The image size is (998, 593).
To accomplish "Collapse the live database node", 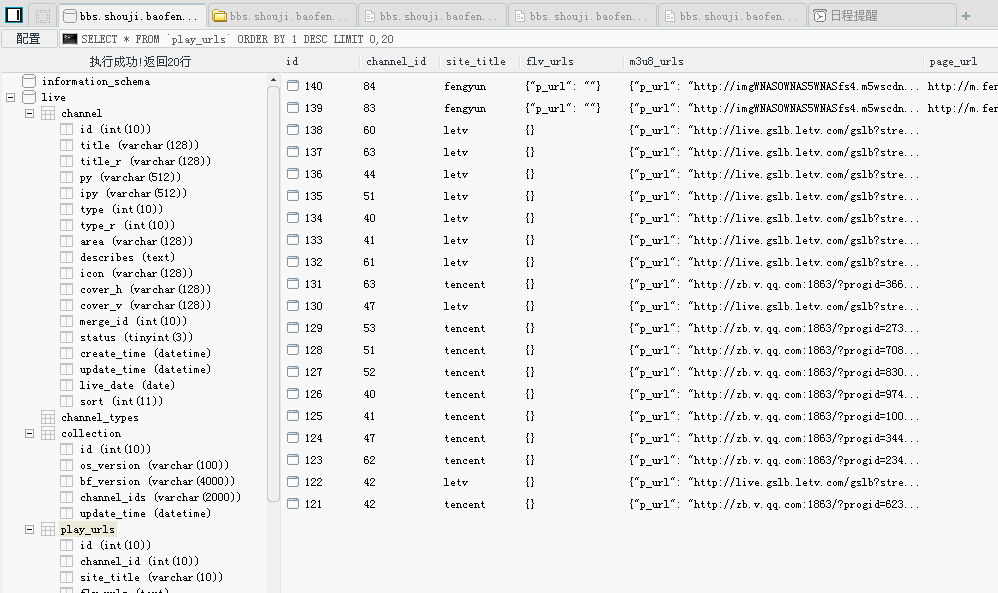I will pos(10,97).
